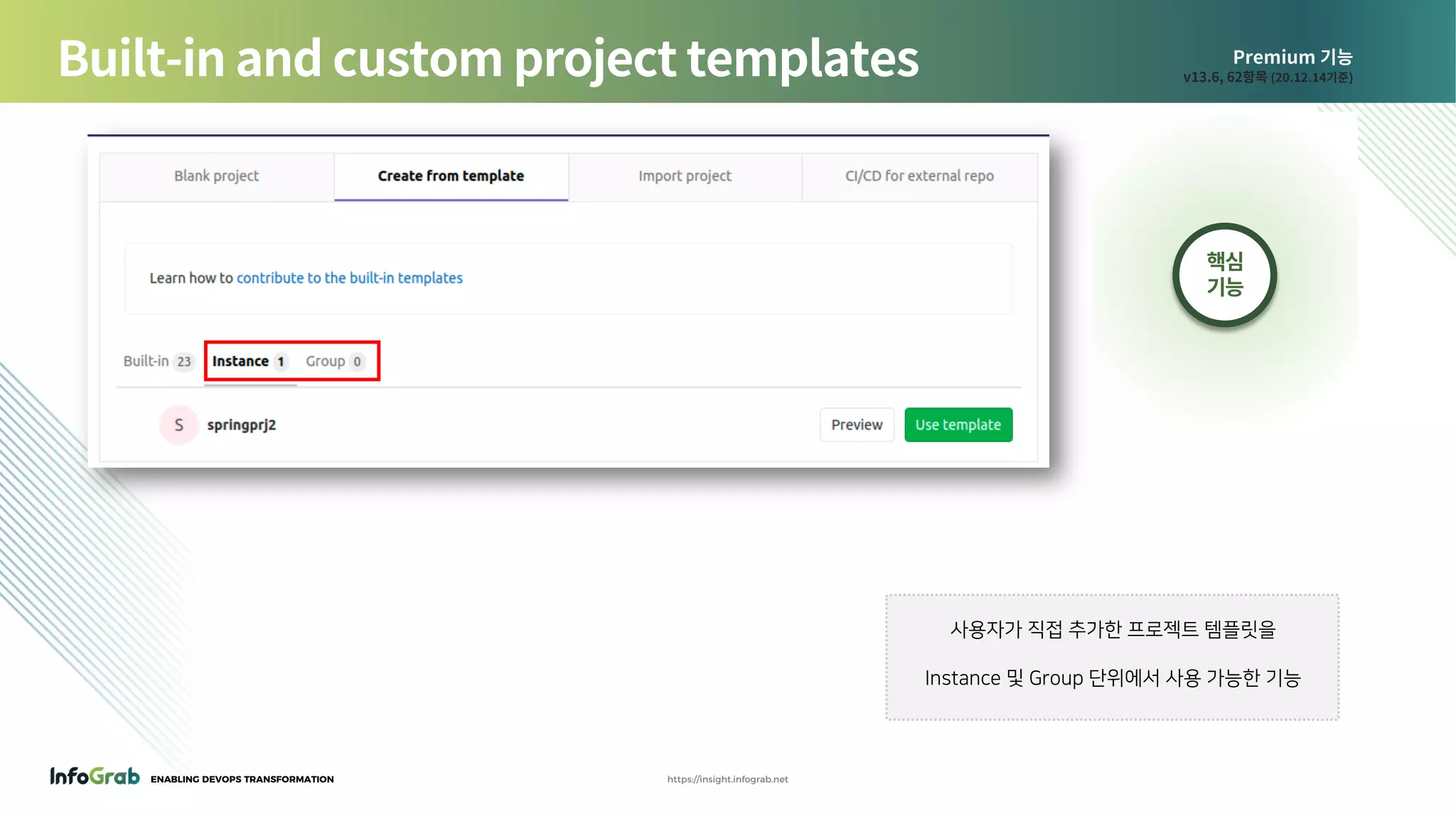This screenshot has height=819, width=1456.
Task: Show the Built-in templates list
Action: (x=158, y=361)
